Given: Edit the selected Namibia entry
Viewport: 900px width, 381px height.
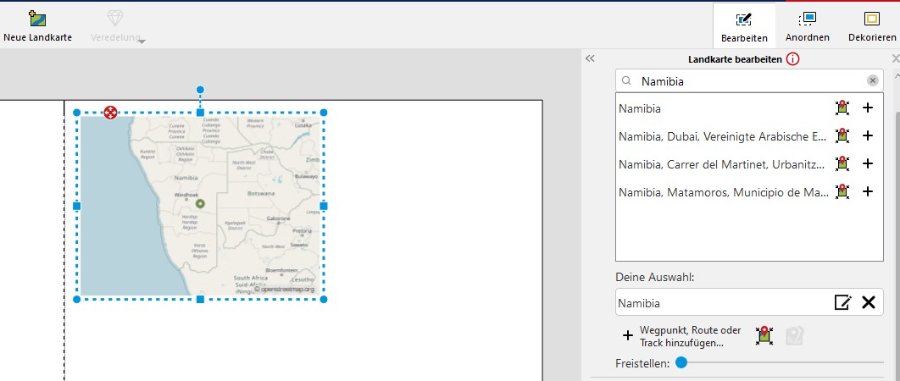Looking at the screenshot, I should (843, 302).
